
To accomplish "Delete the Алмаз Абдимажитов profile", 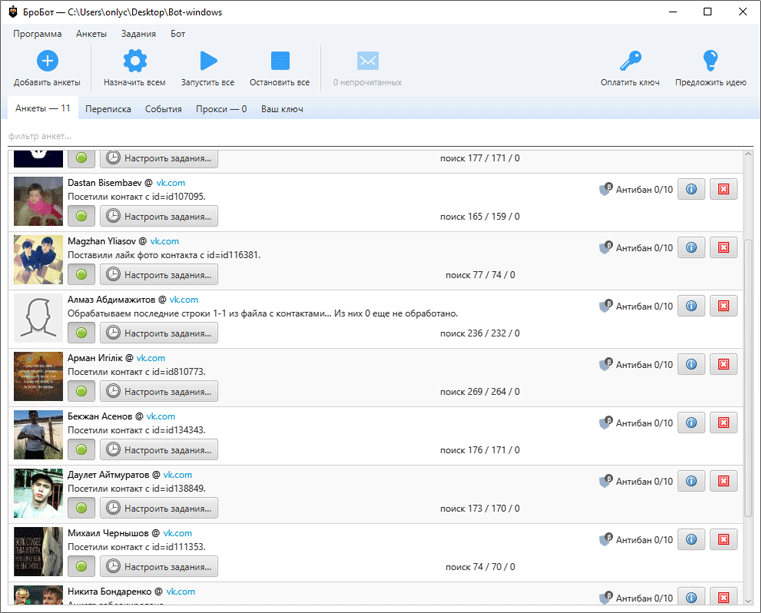I will pos(723,306).
